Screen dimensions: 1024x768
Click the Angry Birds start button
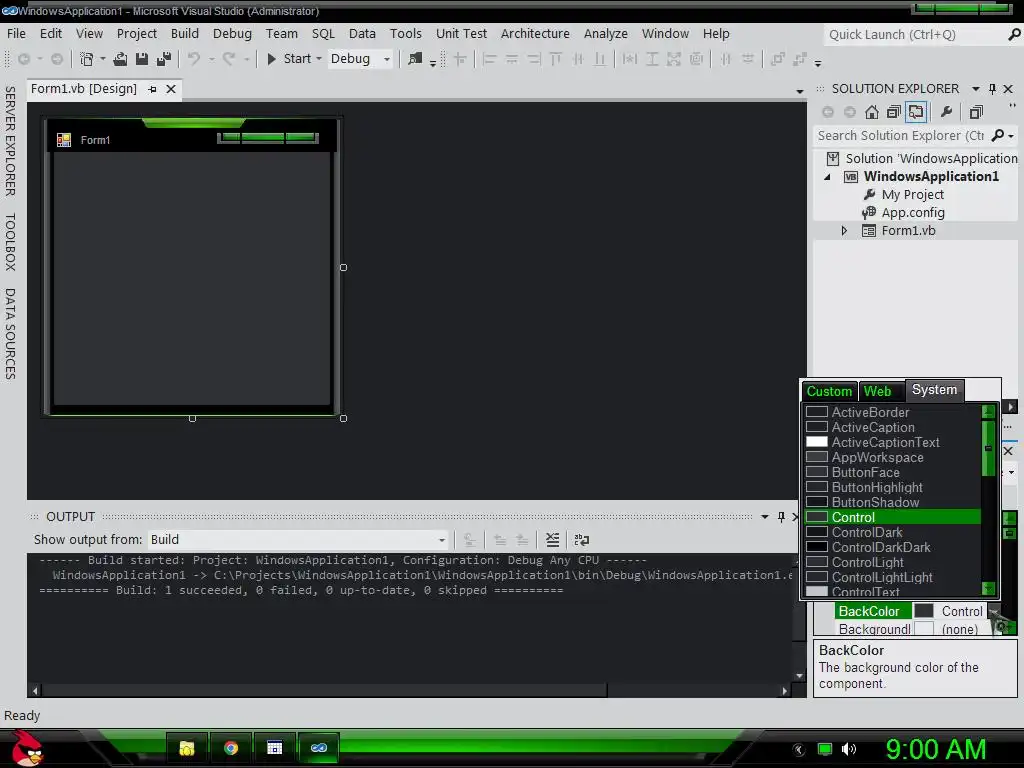click(27, 748)
